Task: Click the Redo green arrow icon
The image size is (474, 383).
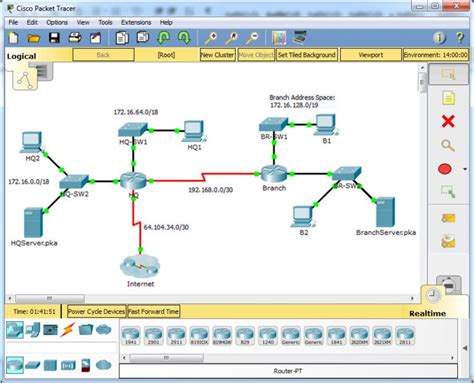Action: (x=184, y=38)
